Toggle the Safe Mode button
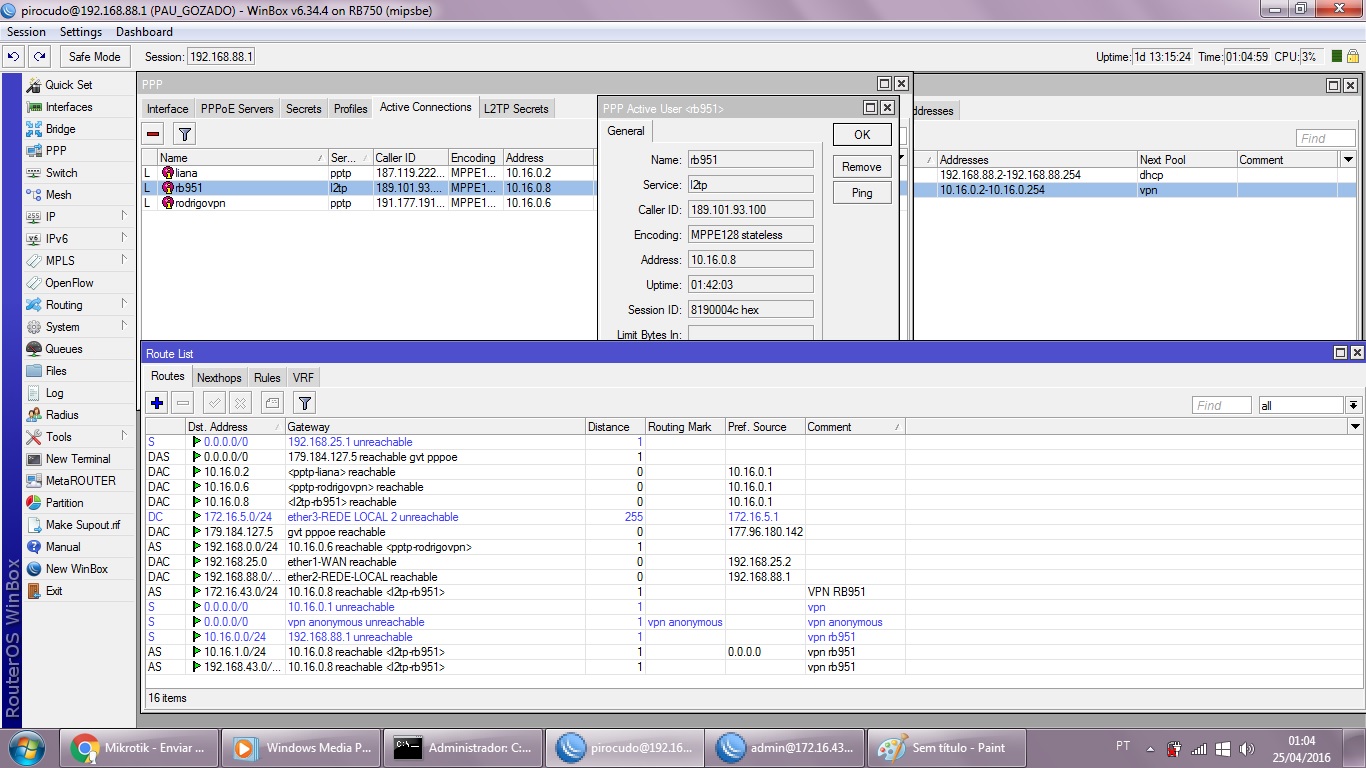 [94, 57]
